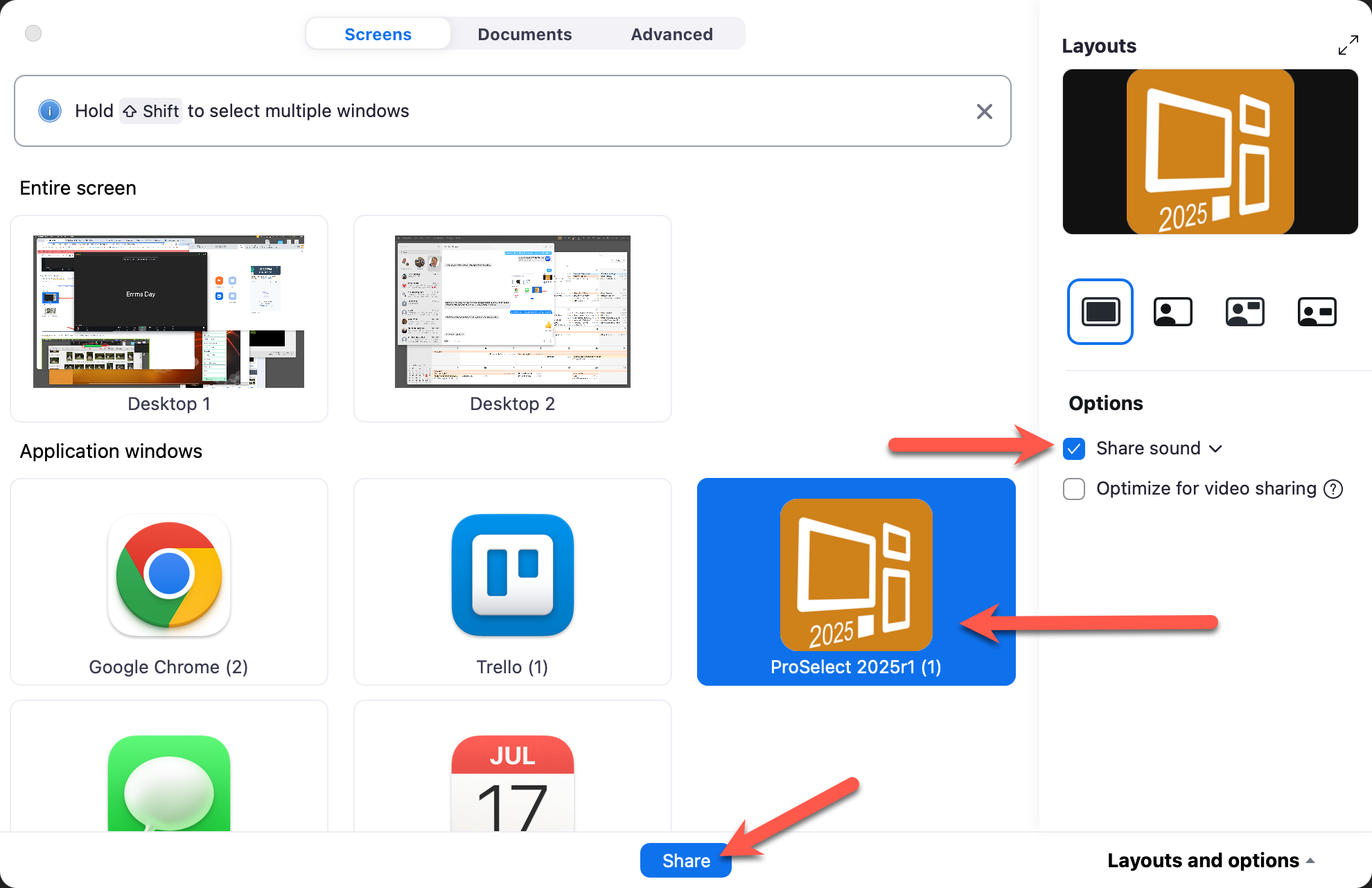Select the third layout with the speaker beside the content

(x=1245, y=312)
